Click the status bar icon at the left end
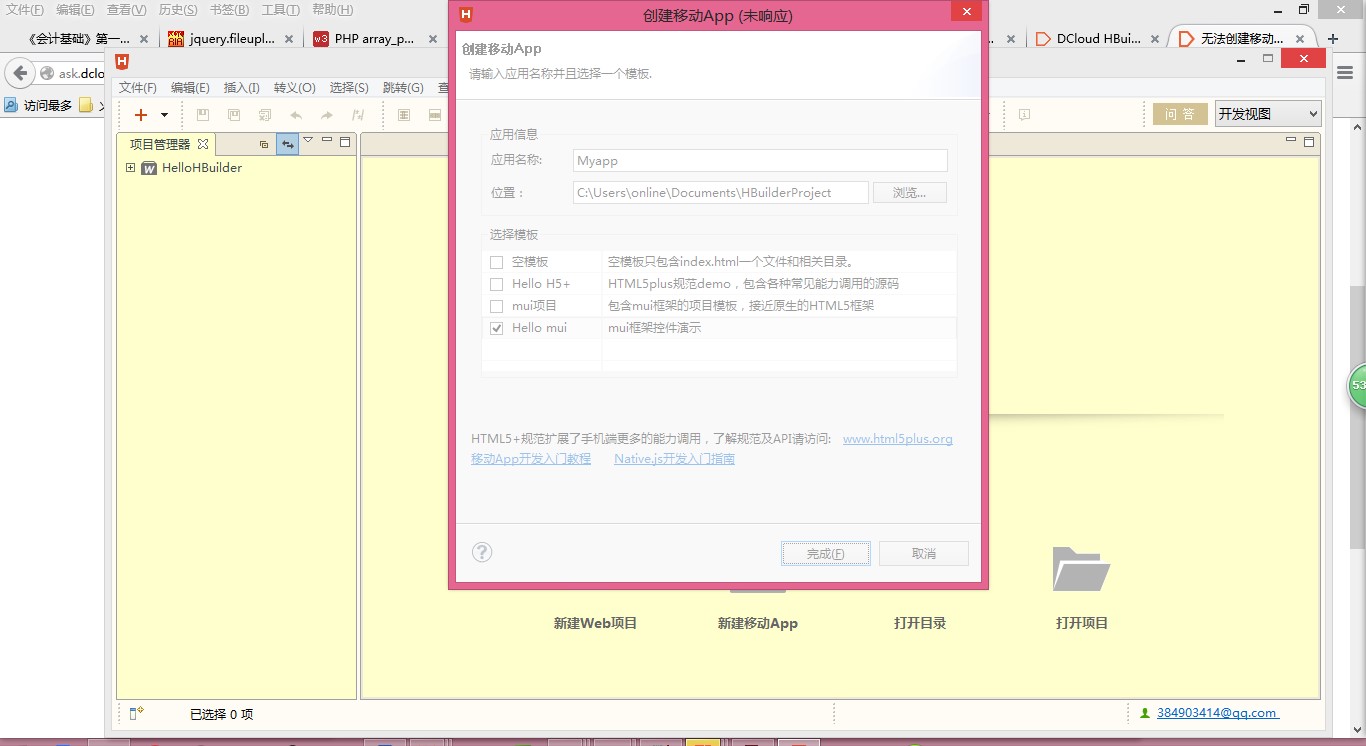Viewport: 1366px width, 746px height. (x=137, y=713)
